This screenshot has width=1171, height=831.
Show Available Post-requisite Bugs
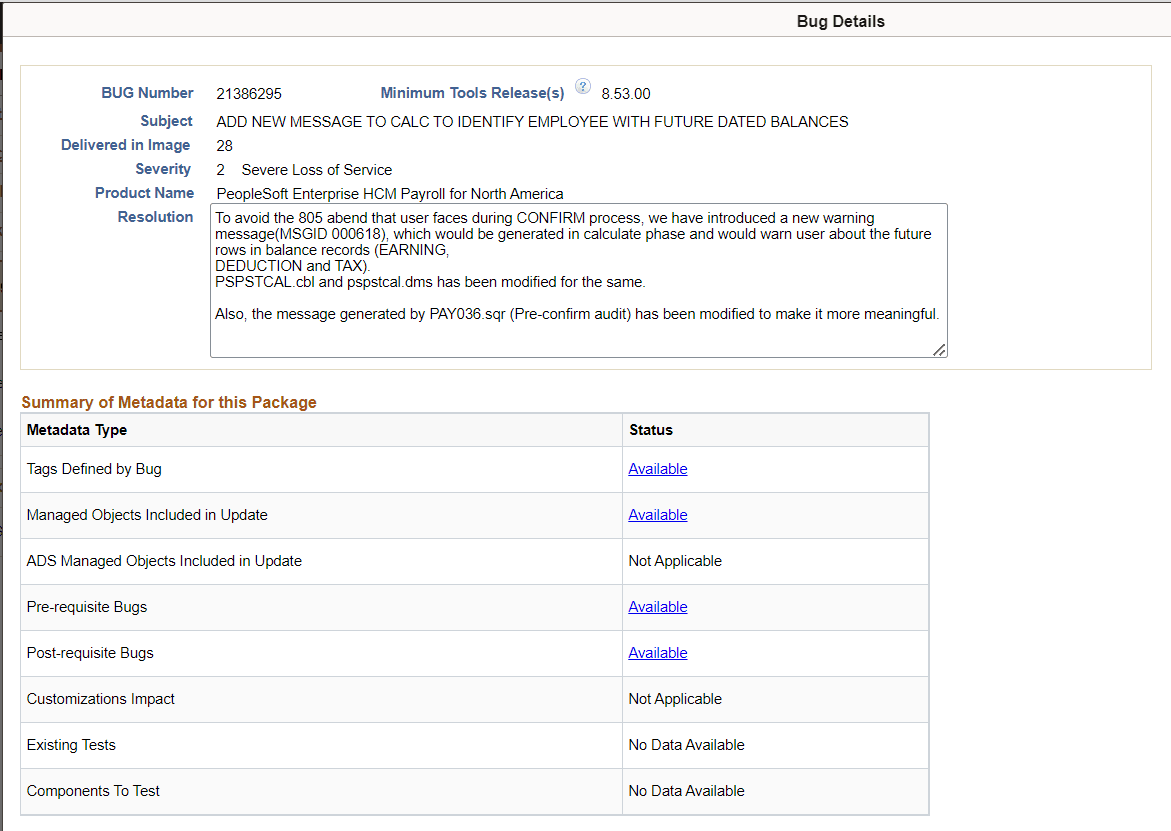coord(657,652)
